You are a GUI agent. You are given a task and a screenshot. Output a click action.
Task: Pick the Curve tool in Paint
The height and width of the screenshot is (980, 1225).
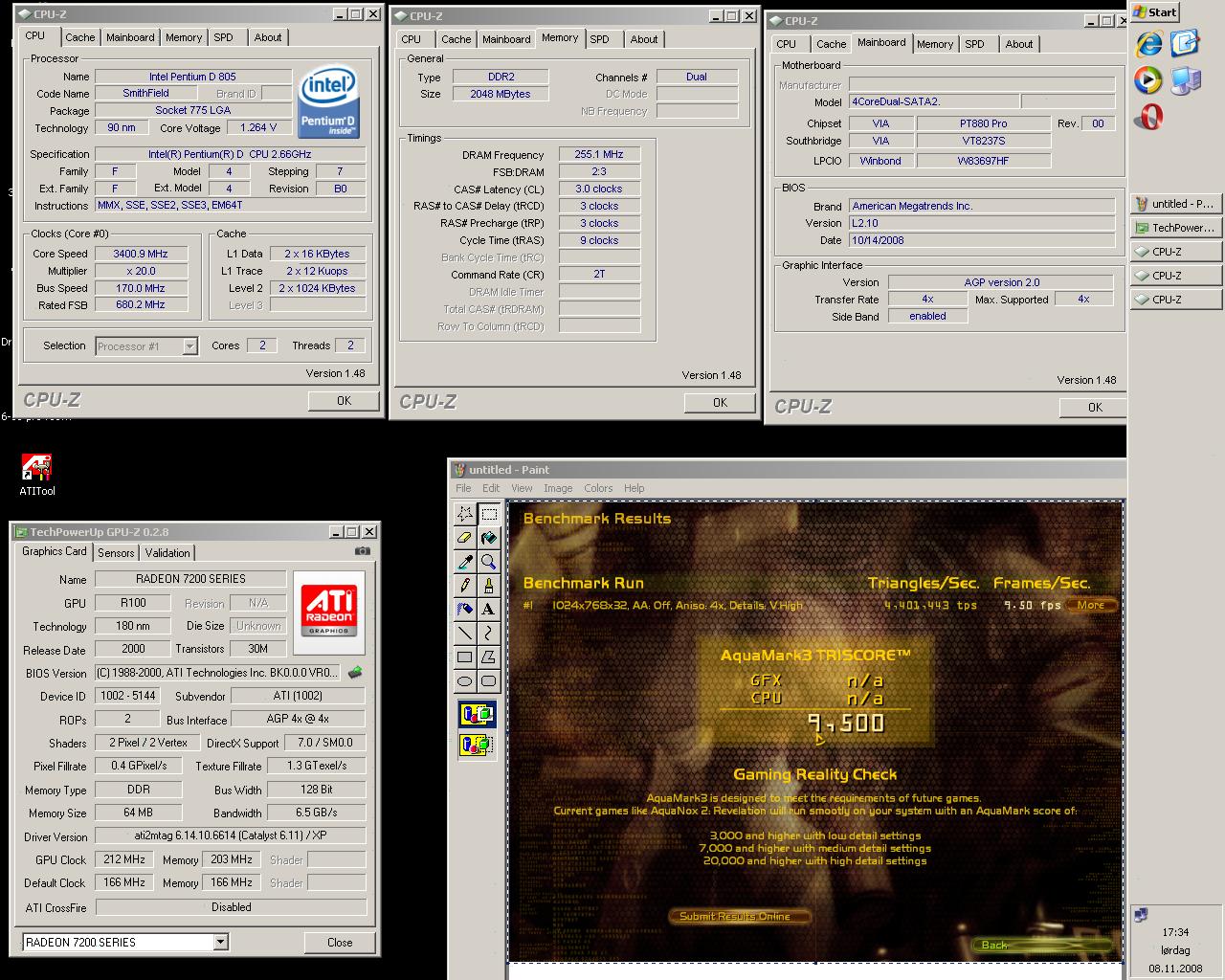click(489, 633)
